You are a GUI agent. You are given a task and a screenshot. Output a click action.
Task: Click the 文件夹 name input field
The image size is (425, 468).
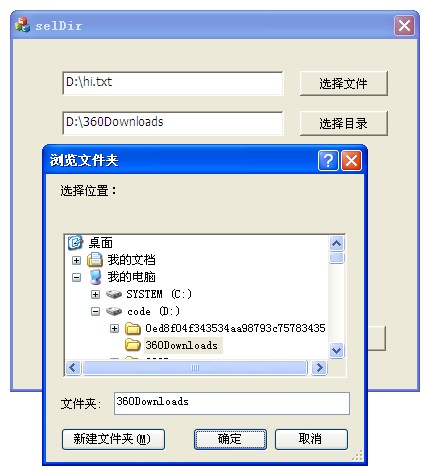232,403
